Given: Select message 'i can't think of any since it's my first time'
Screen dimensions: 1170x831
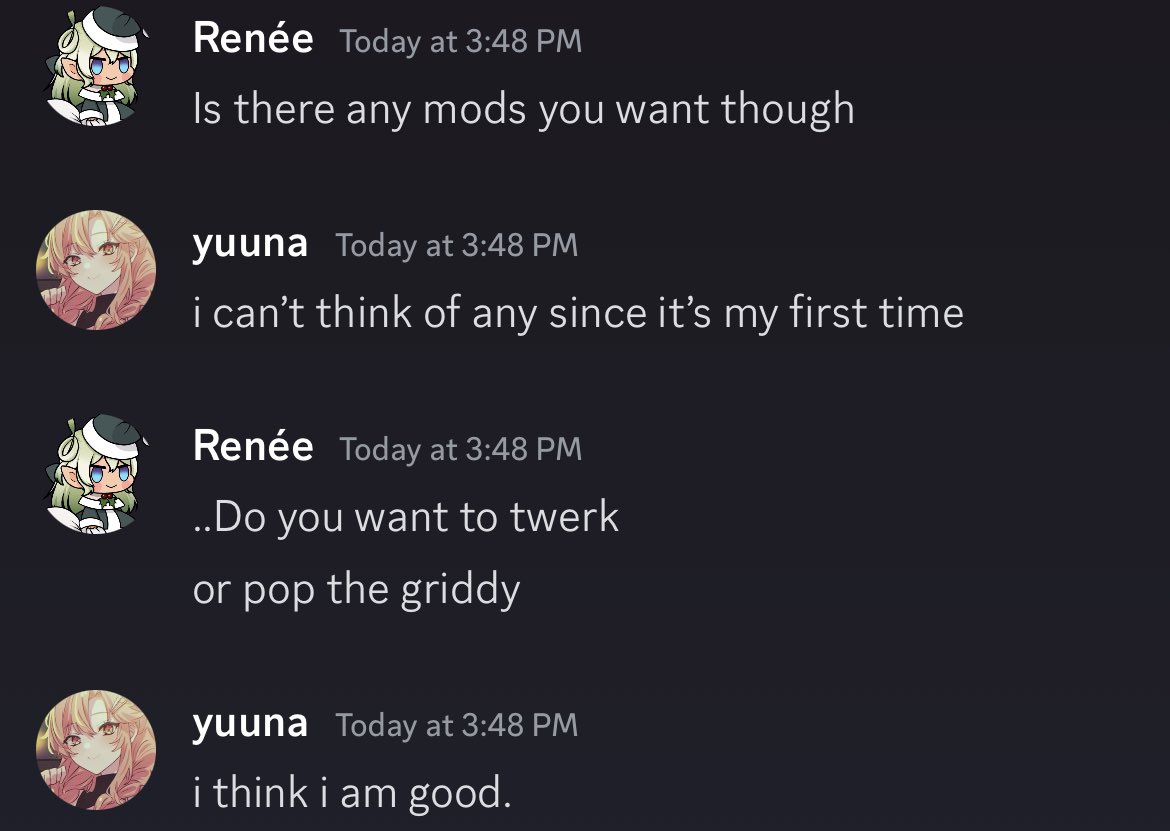Looking at the screenshot, I should coord(578,314).
